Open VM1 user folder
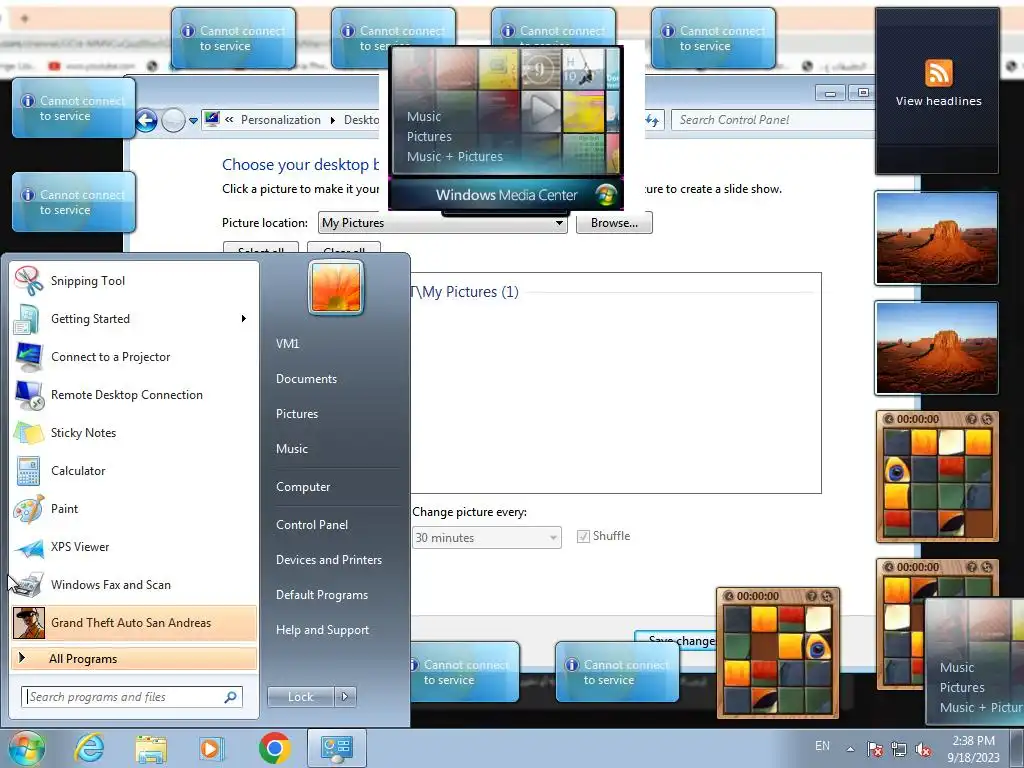 [x=287, y=344]
